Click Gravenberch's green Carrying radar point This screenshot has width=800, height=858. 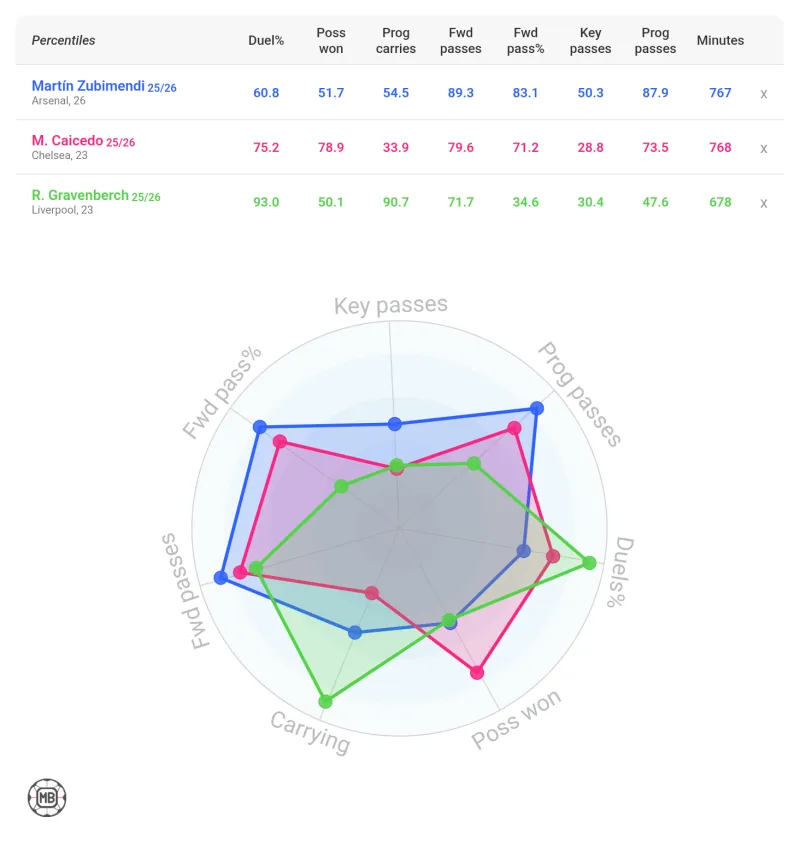pos(323,702)
